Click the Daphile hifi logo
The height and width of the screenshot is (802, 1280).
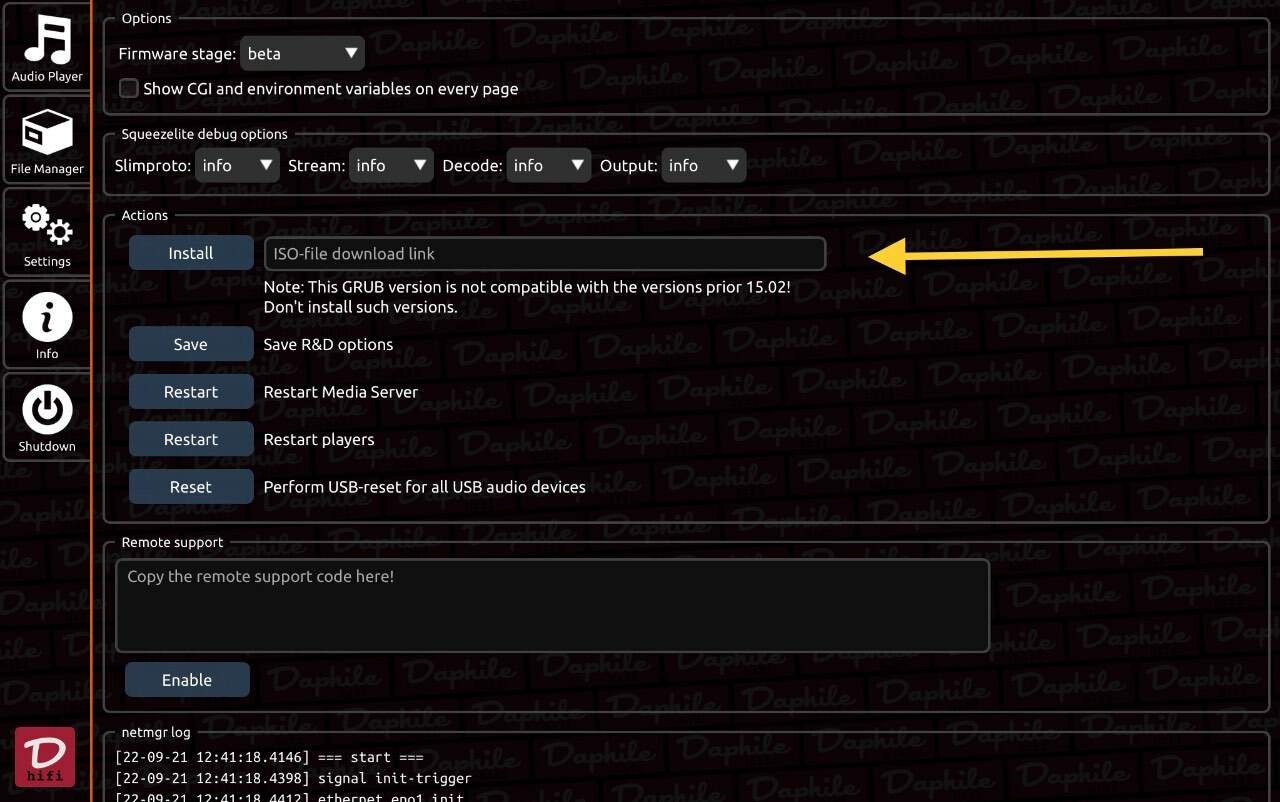45,756
